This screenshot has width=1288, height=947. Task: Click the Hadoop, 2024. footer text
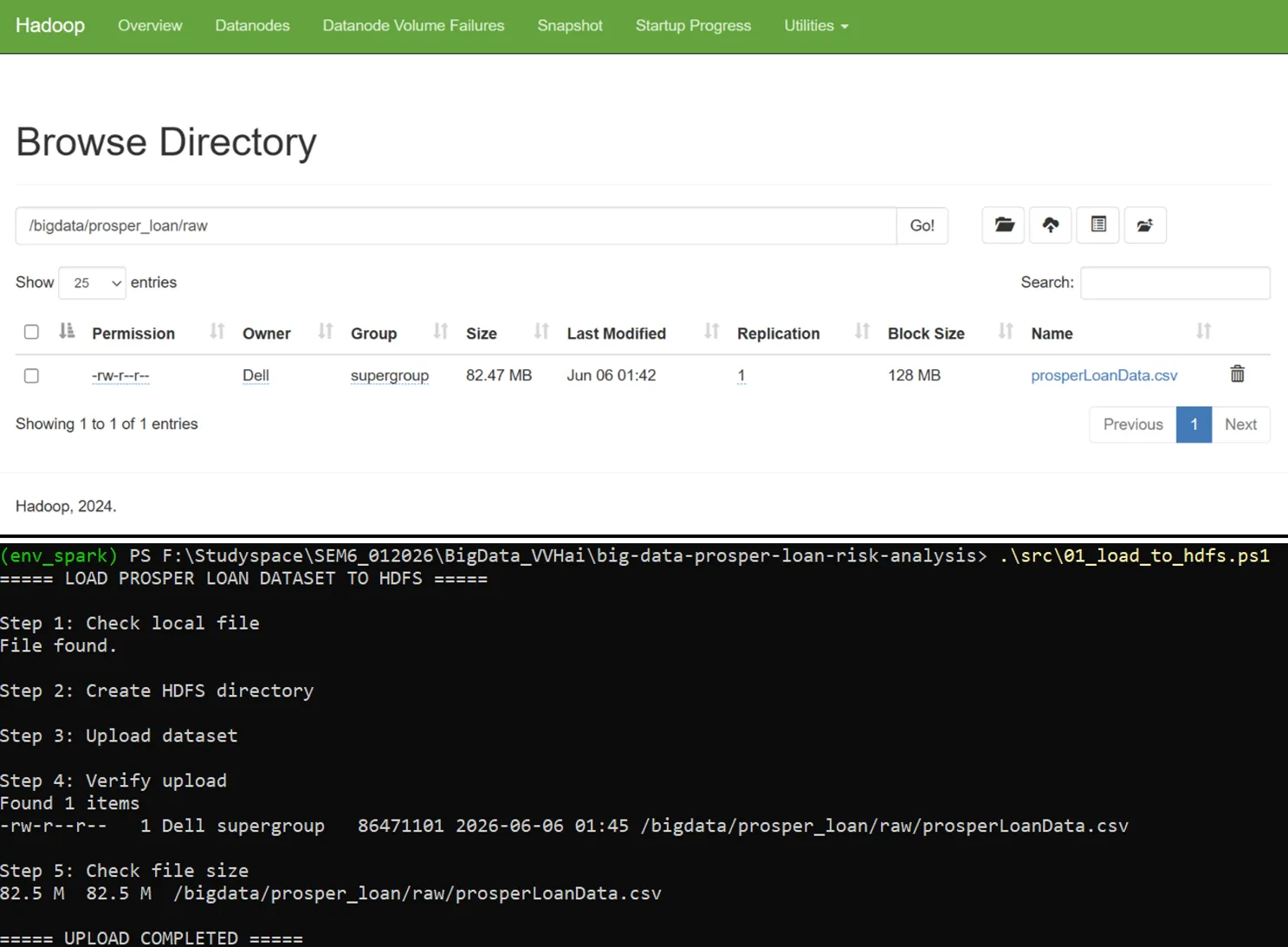[x=66, y=506]
